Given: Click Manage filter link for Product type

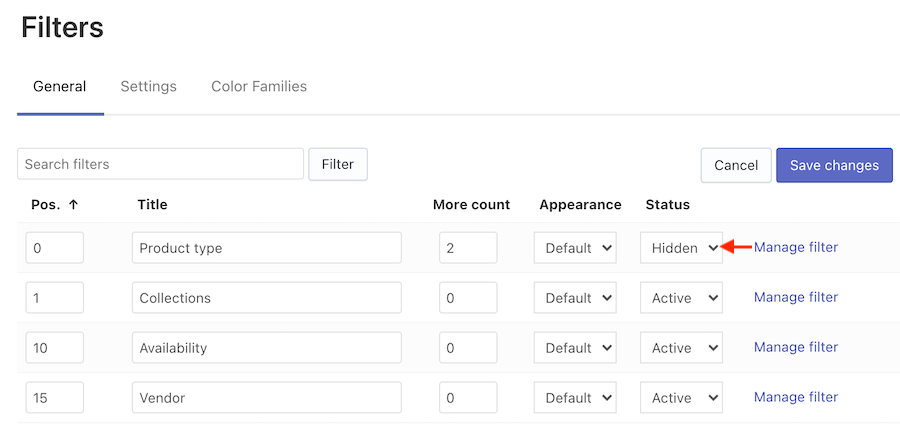Looking at the screenshot, I should coord(796,247).
